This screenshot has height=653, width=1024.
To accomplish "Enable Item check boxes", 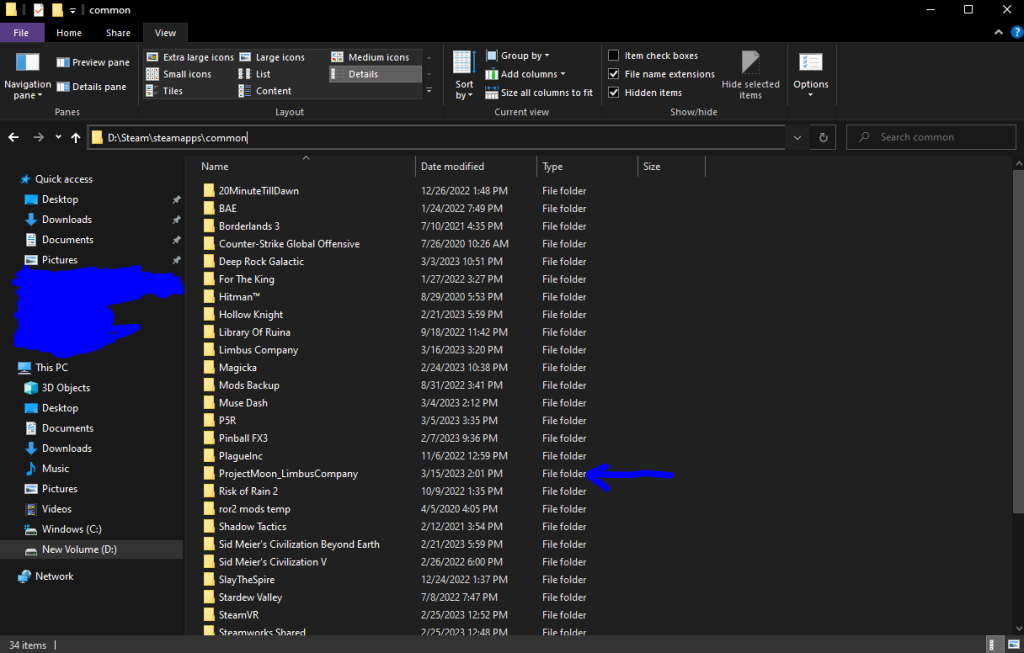I will [614, 55].
